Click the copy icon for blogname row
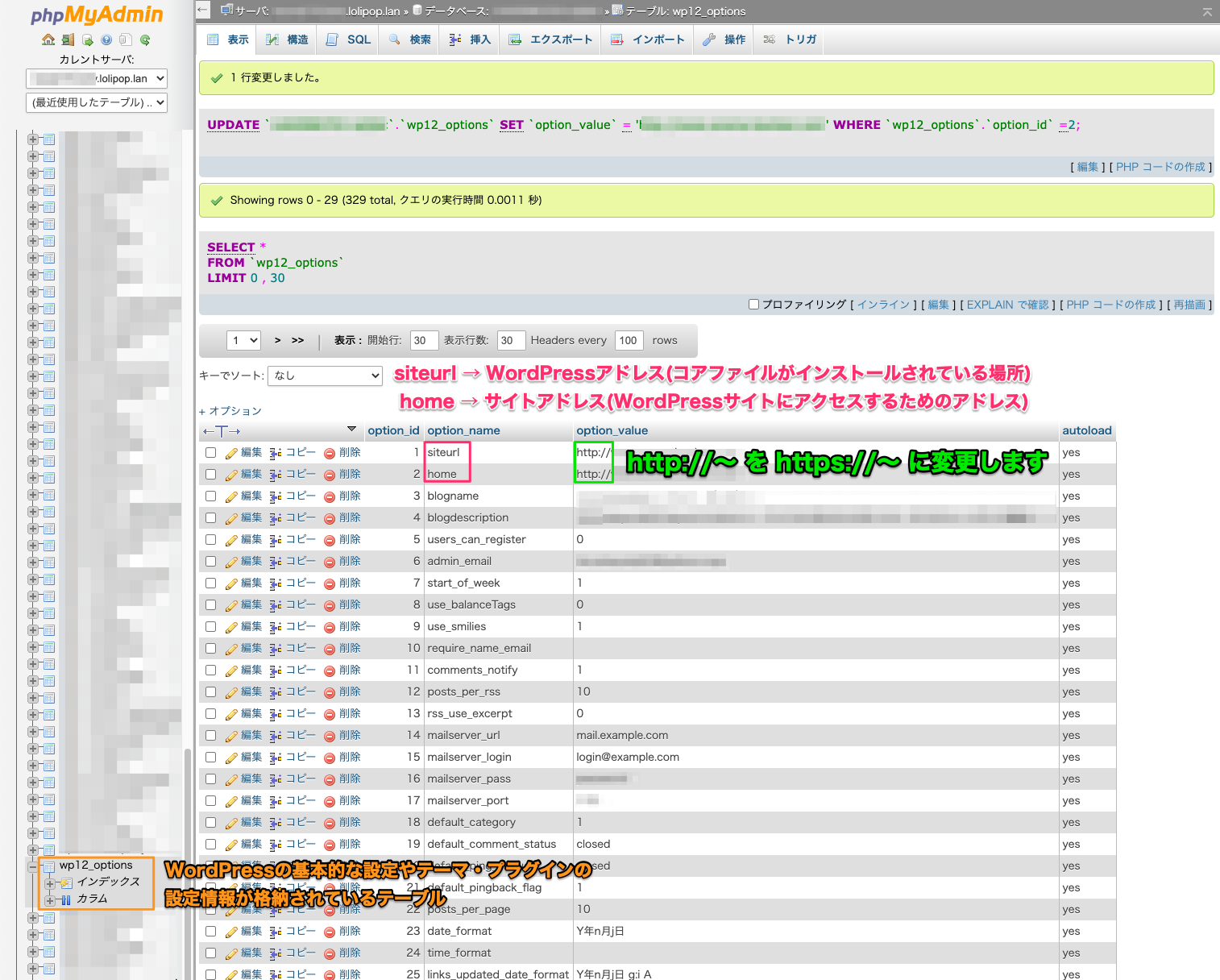The image size is (1220, 980). click(276, 496)
